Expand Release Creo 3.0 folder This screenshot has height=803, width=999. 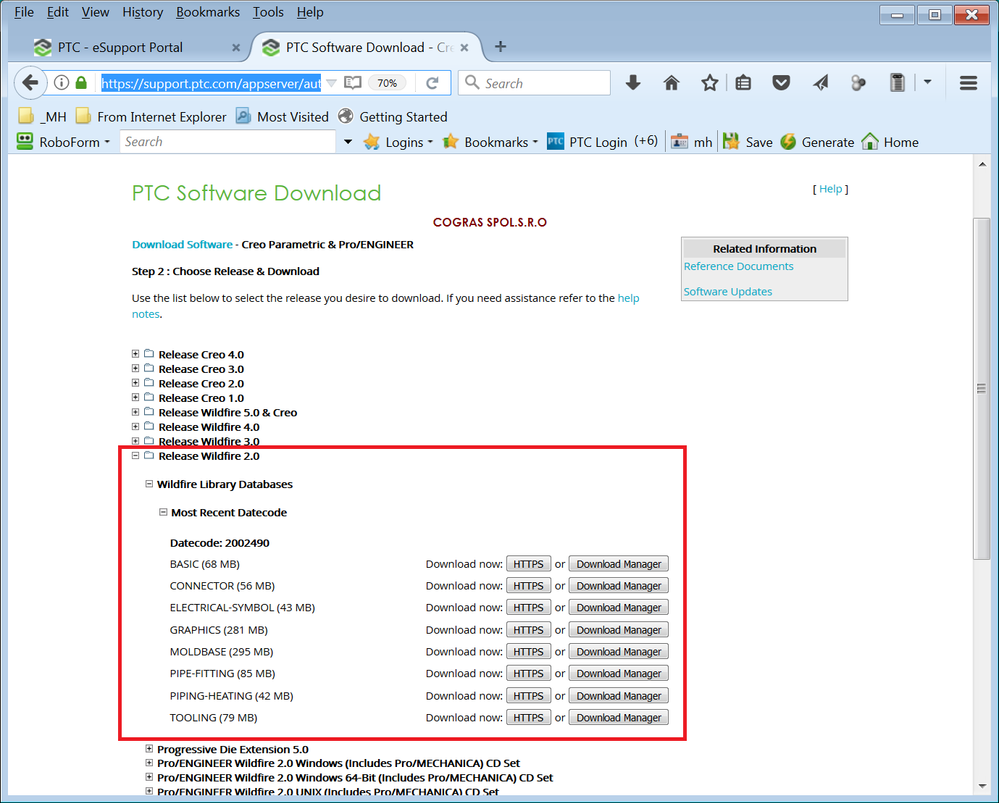135,368
